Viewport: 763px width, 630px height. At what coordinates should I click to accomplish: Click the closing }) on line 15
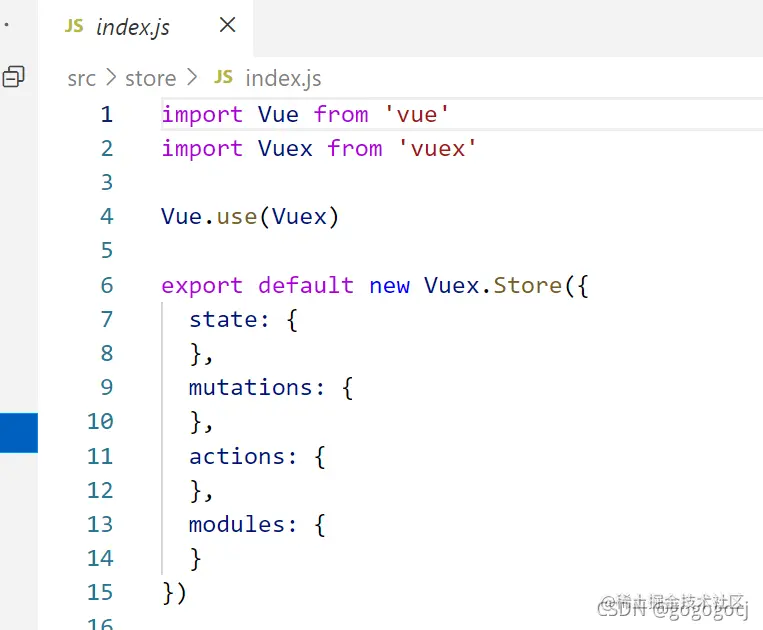(174, 593)
